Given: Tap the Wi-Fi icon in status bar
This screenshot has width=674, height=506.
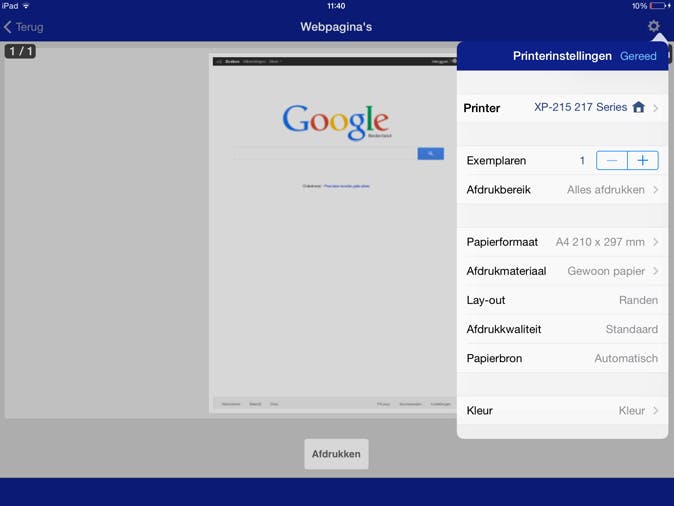Looking at the screenshot, I should point(26,6).
